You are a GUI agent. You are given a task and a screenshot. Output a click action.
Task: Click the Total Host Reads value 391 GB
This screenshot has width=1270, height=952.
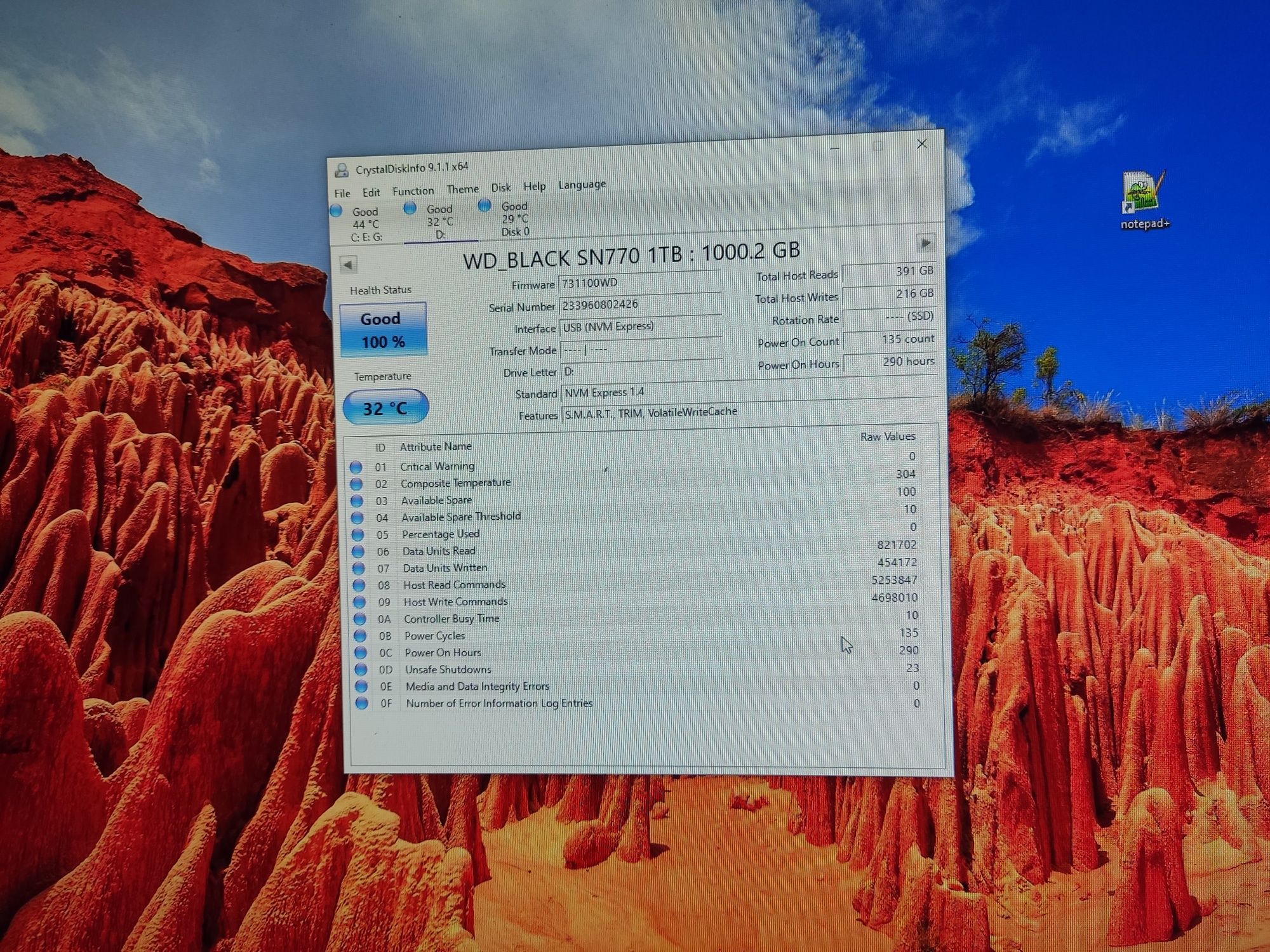pos(889,272)
